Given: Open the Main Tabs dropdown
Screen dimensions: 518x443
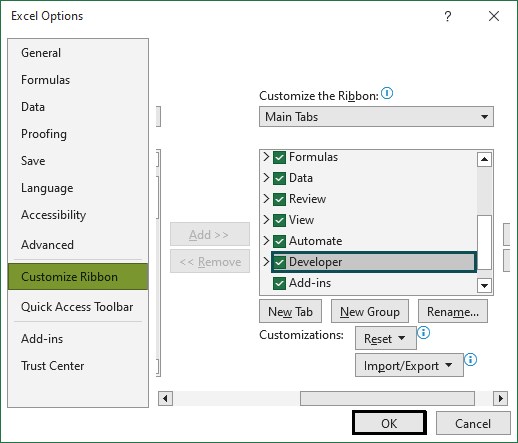Looking at the screenshot, I should (376, 117).
